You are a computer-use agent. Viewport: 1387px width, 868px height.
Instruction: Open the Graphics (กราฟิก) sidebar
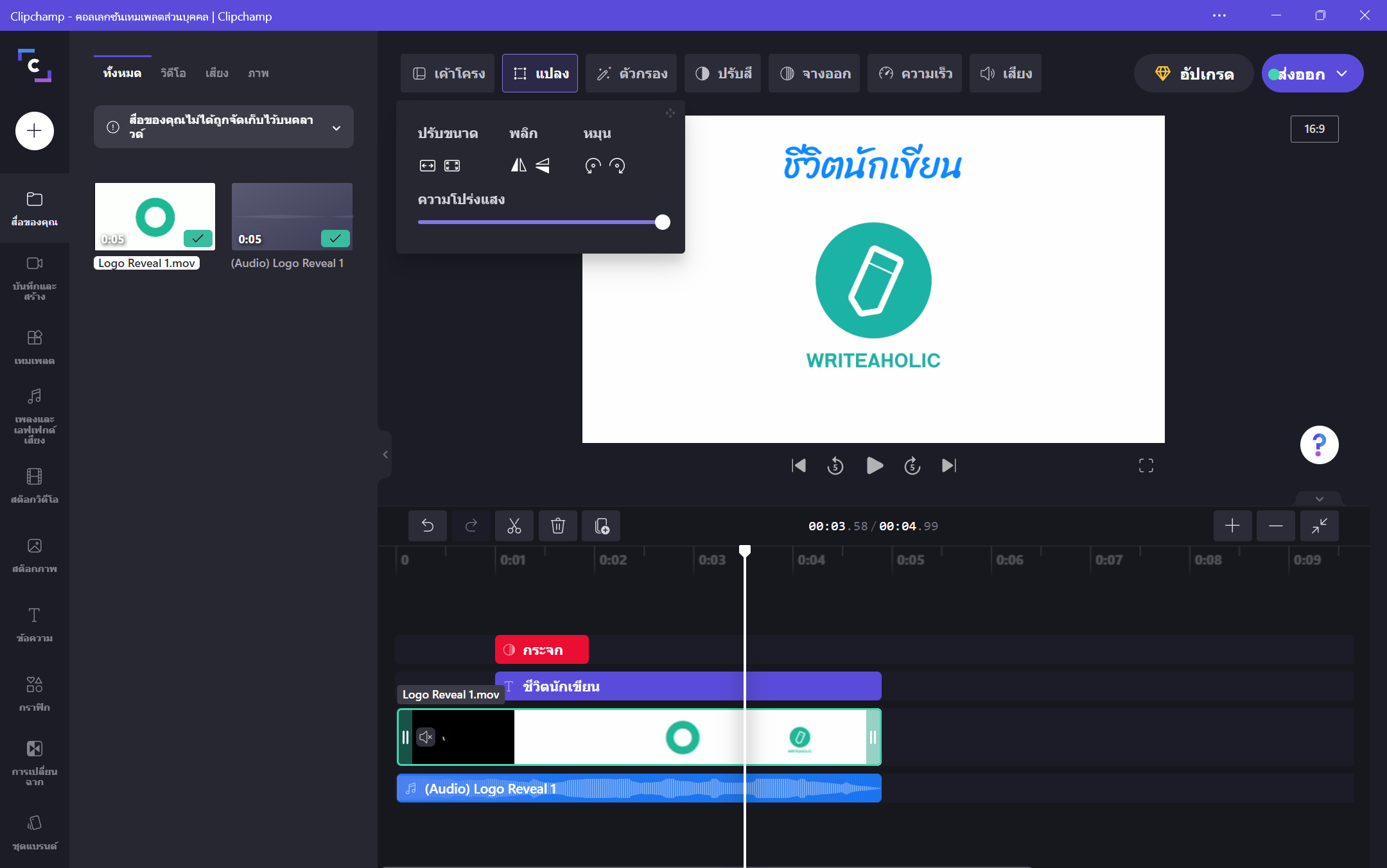click(35, 694)
